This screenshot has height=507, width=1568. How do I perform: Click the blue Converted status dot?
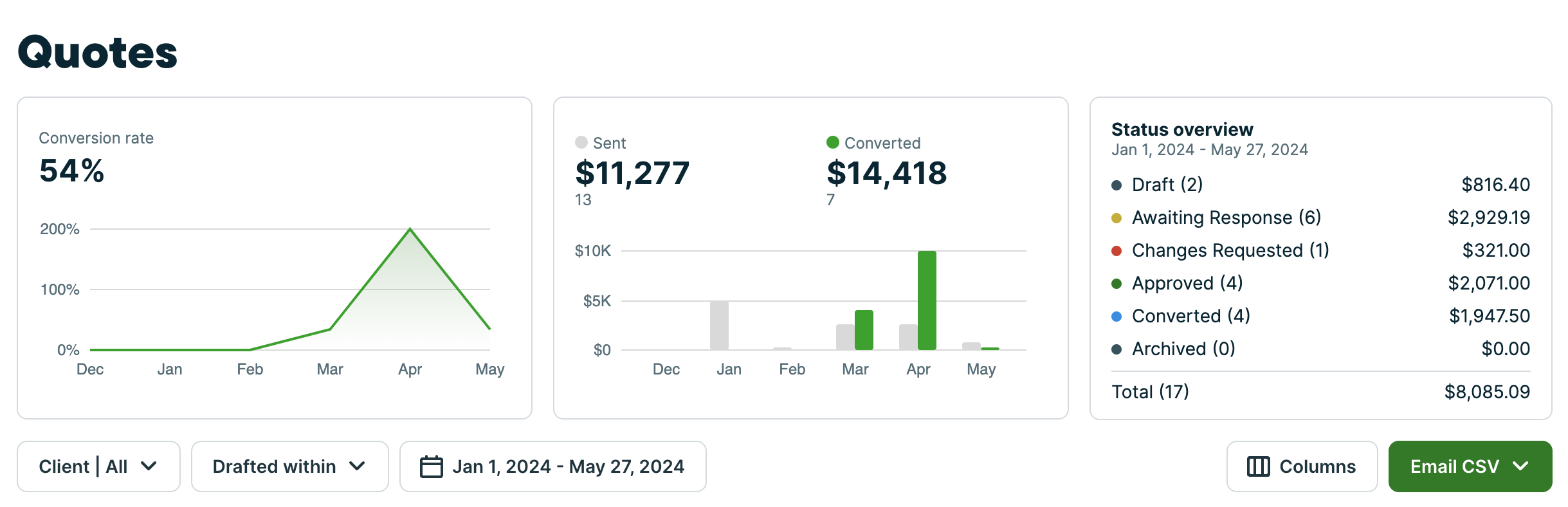[x=1117, y=317]
